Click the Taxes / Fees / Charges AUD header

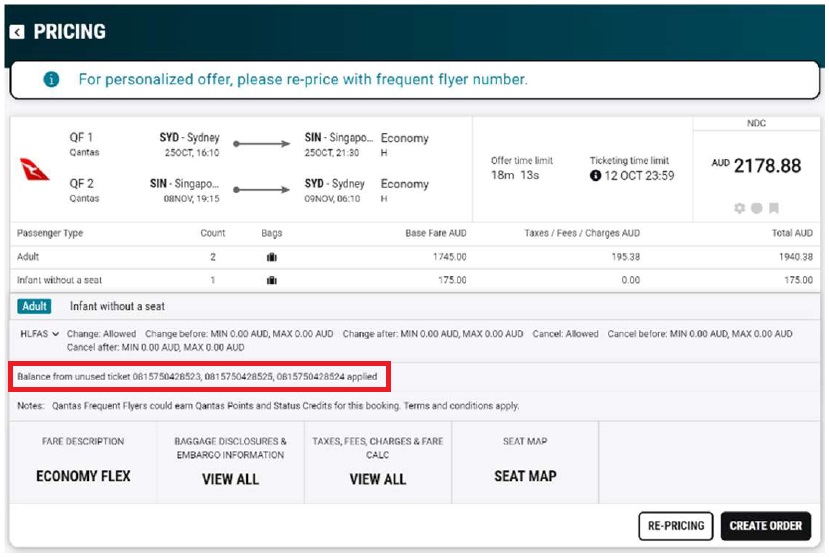point(582,233)
